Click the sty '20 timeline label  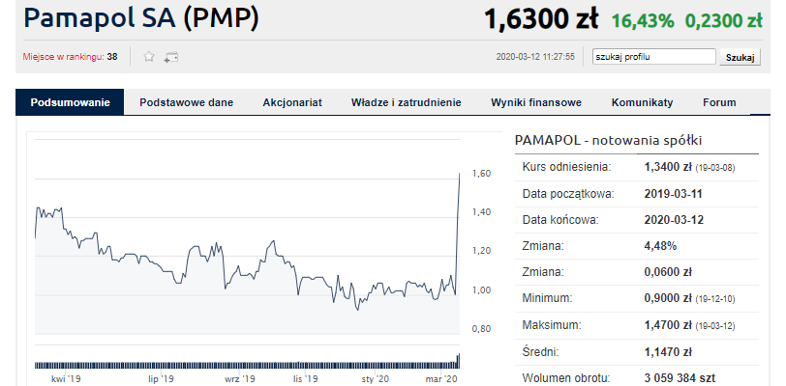375,378
